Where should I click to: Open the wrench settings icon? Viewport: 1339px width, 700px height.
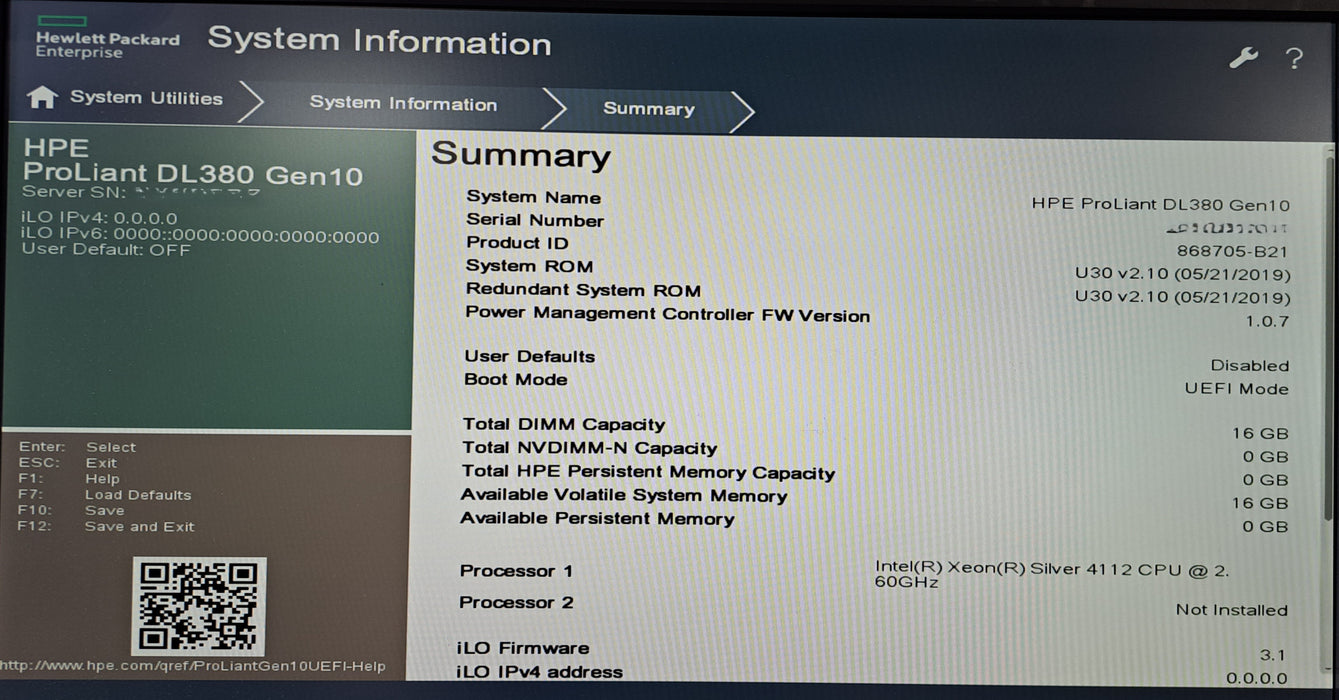(x=1243, y=58)
